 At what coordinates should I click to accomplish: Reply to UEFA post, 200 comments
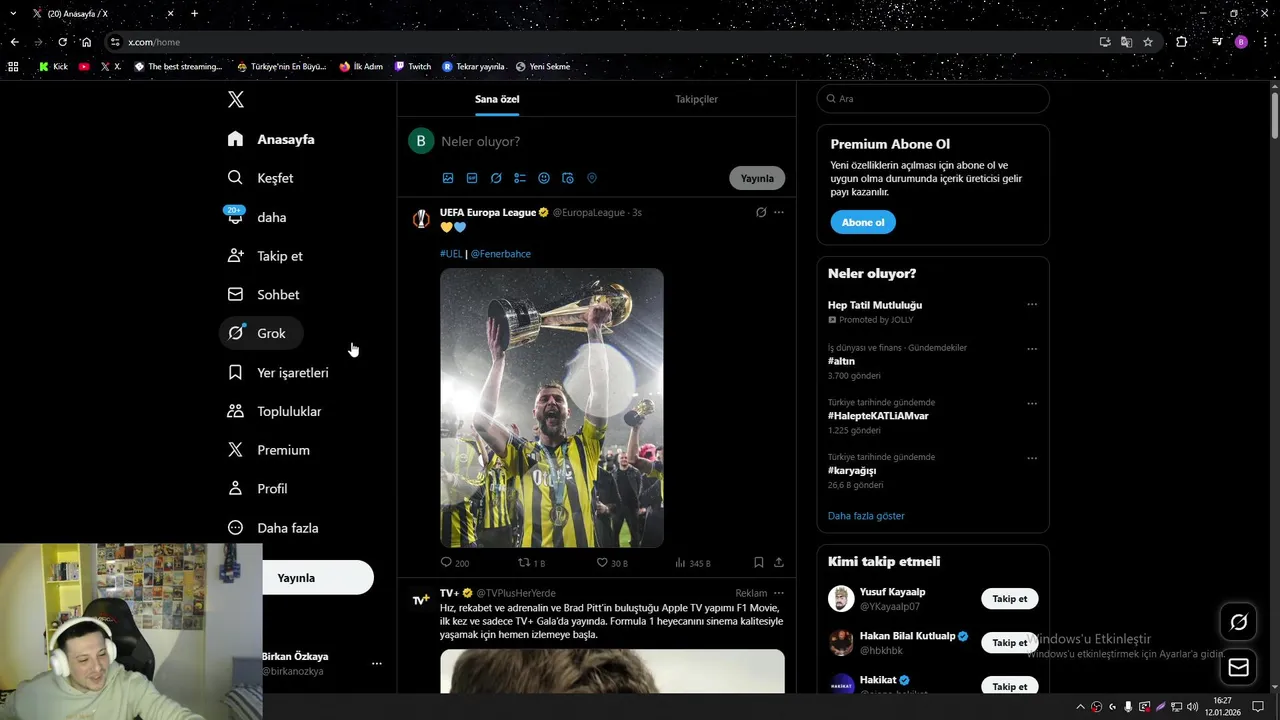[x=455, y=563]
